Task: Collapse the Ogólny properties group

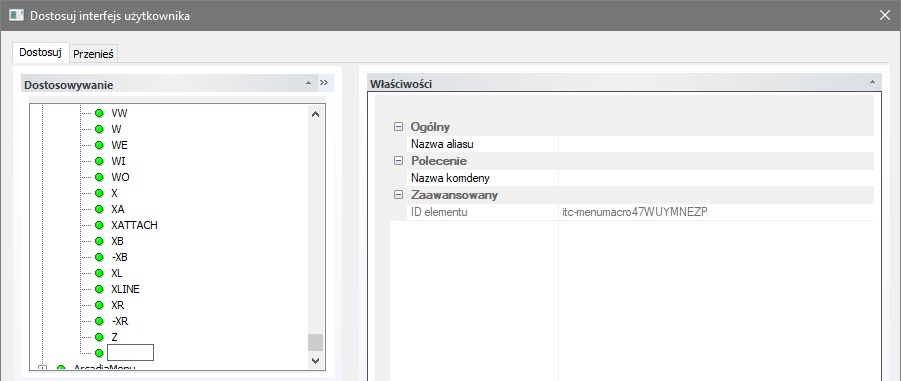Action: [398, 127]
